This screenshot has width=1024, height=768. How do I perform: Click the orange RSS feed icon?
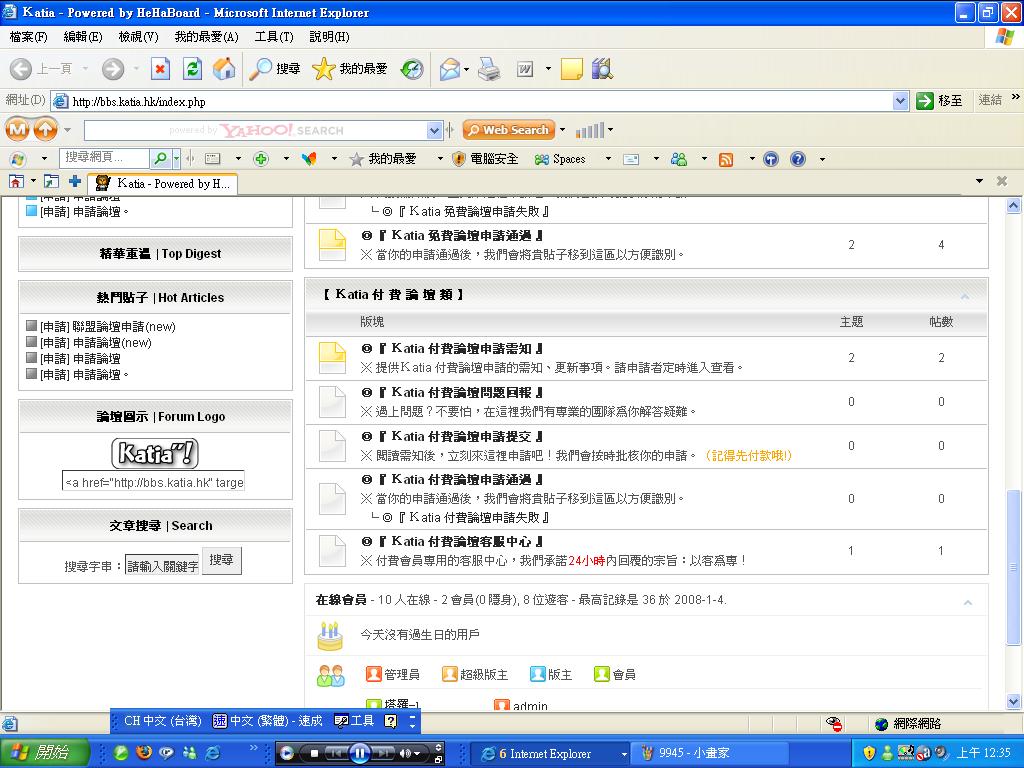(x=726, y=159)
